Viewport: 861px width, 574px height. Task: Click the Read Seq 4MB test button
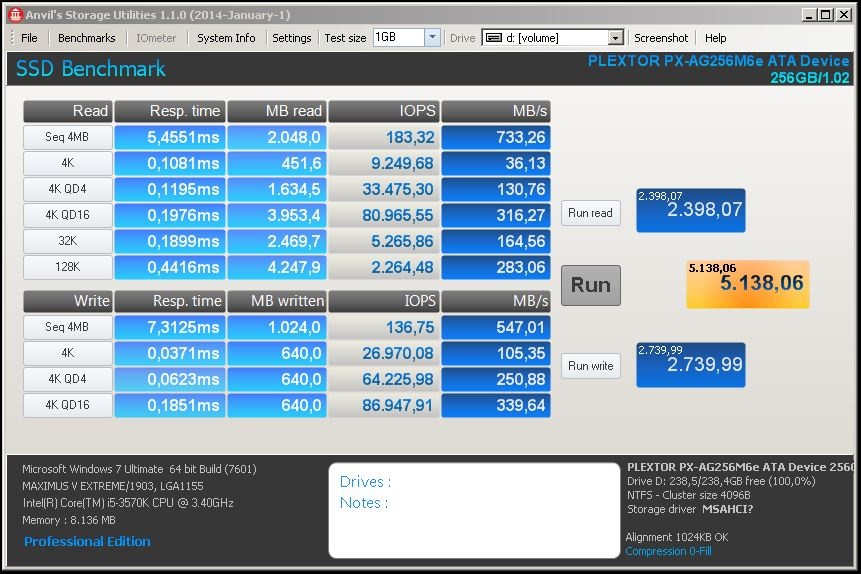click(68, 137)
